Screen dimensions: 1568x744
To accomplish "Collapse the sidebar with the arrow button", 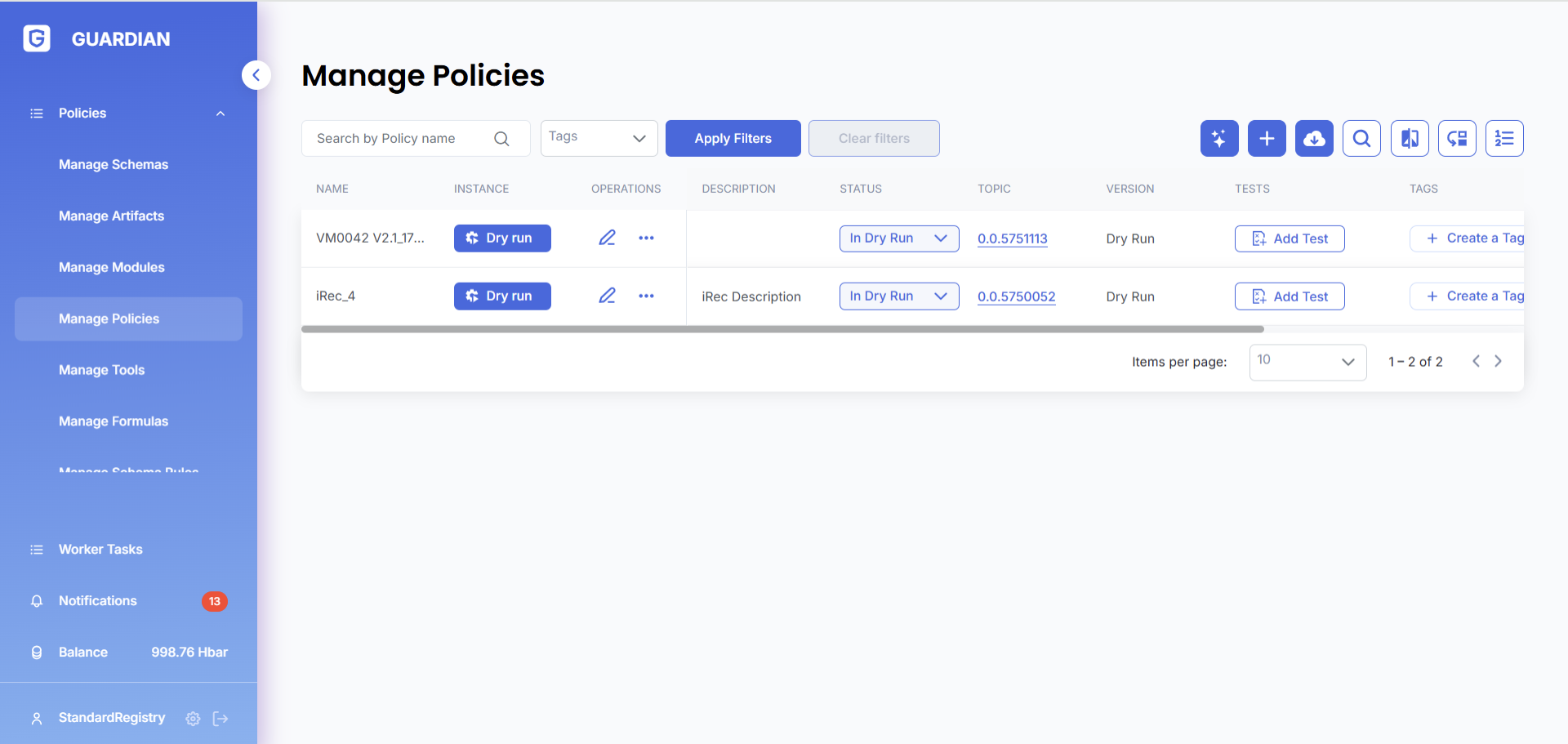I will pos(256,75).
